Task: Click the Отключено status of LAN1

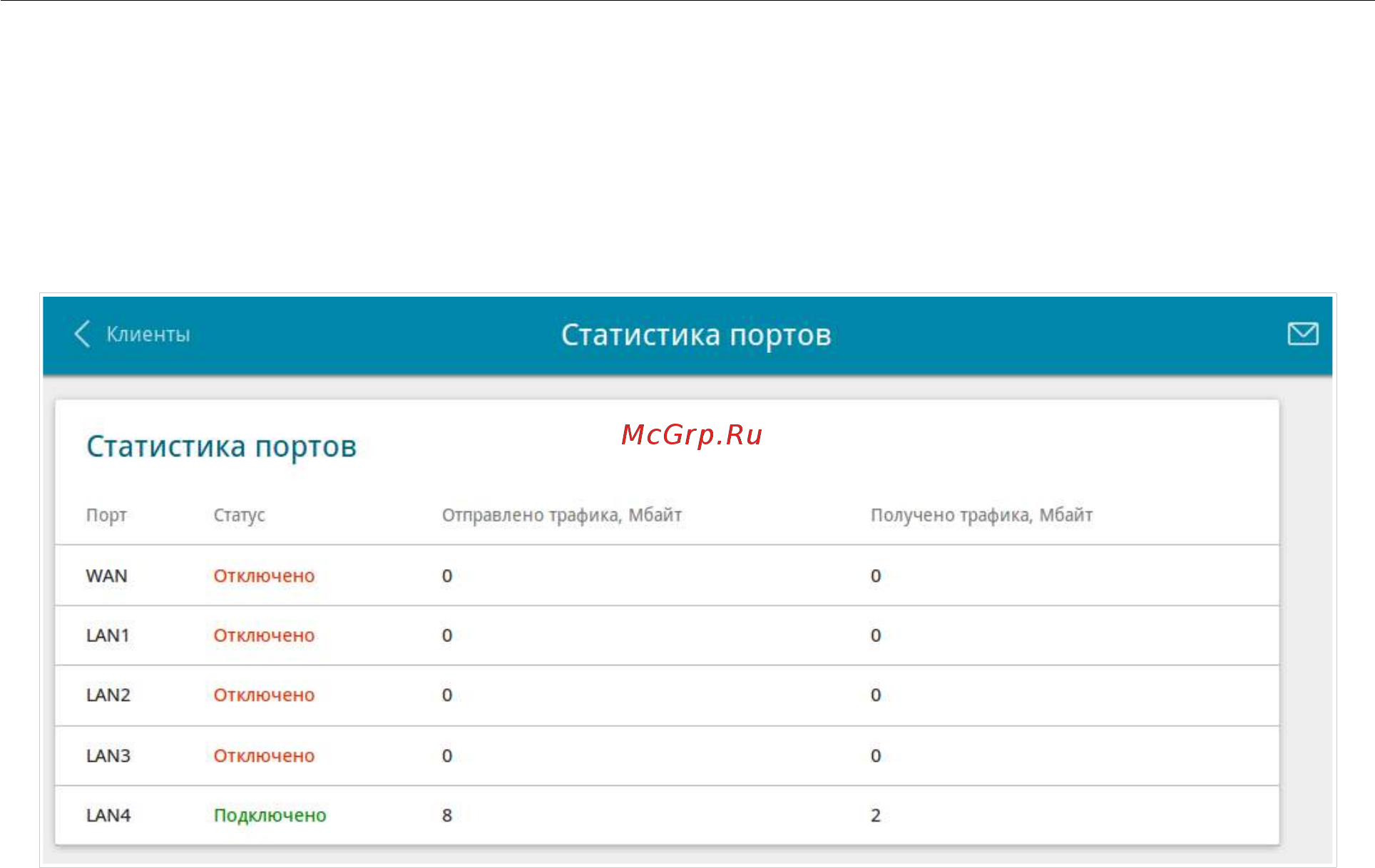Action: click(264, 635)
